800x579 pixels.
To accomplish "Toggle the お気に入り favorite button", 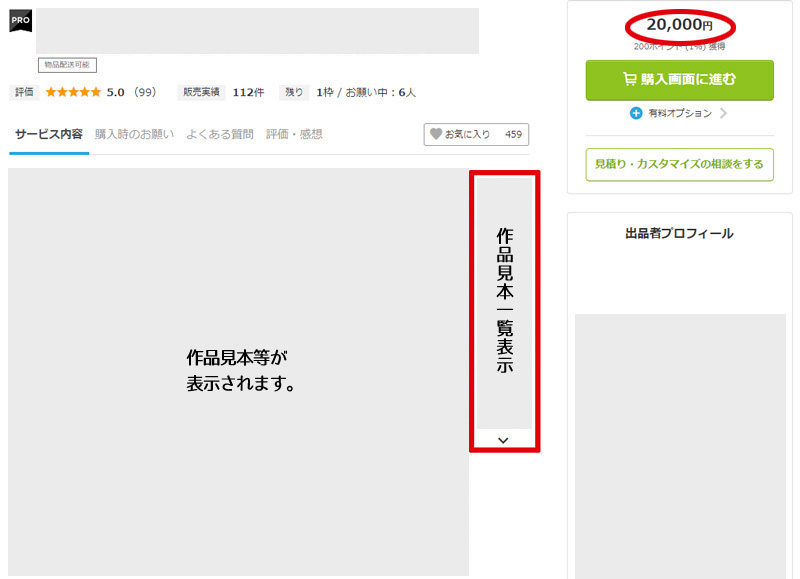I will click(476, 134).
